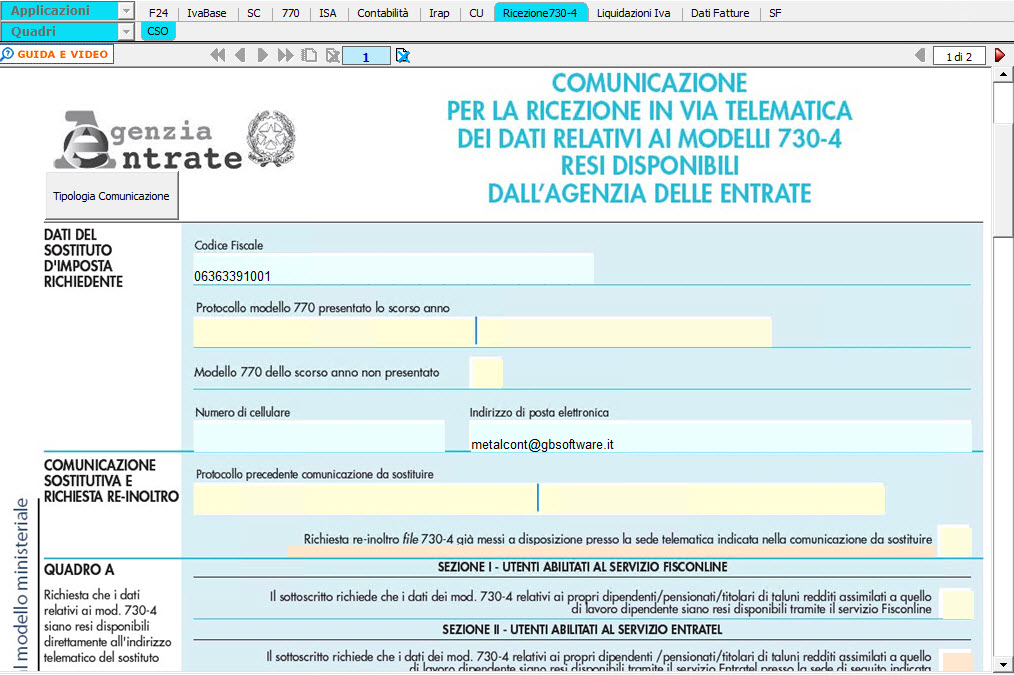This screenshot has width=1014, height=675.
Task: Click the Agenzia Entrate logo
Action: 175,140
